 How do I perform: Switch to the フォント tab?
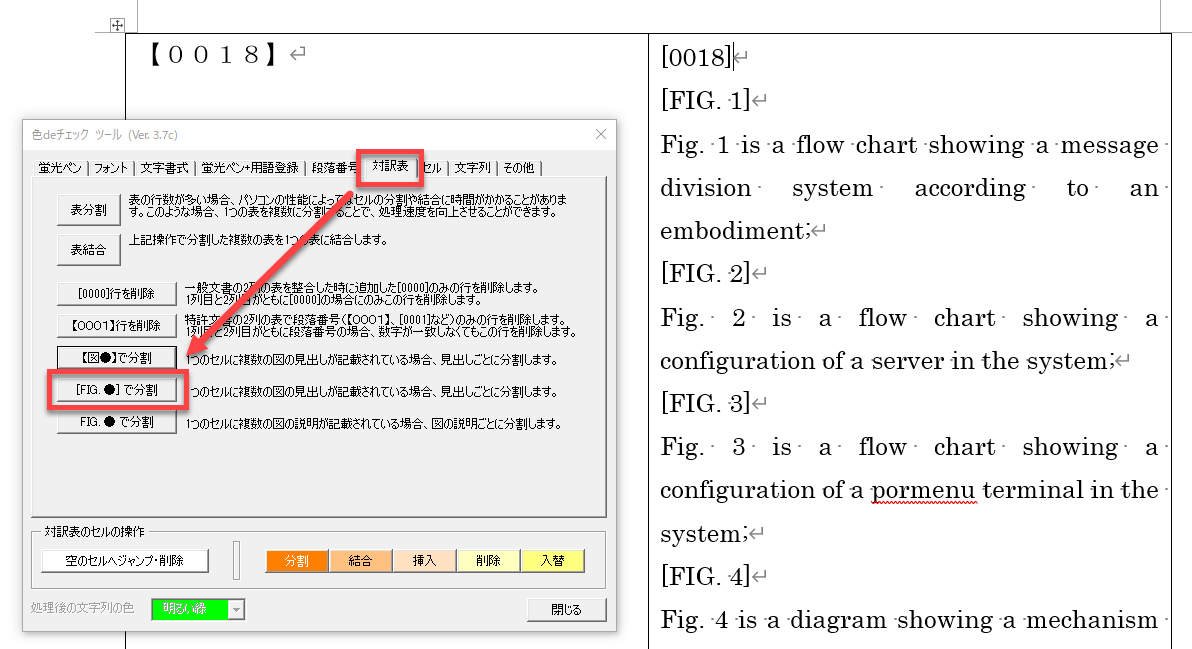(111, 168)
